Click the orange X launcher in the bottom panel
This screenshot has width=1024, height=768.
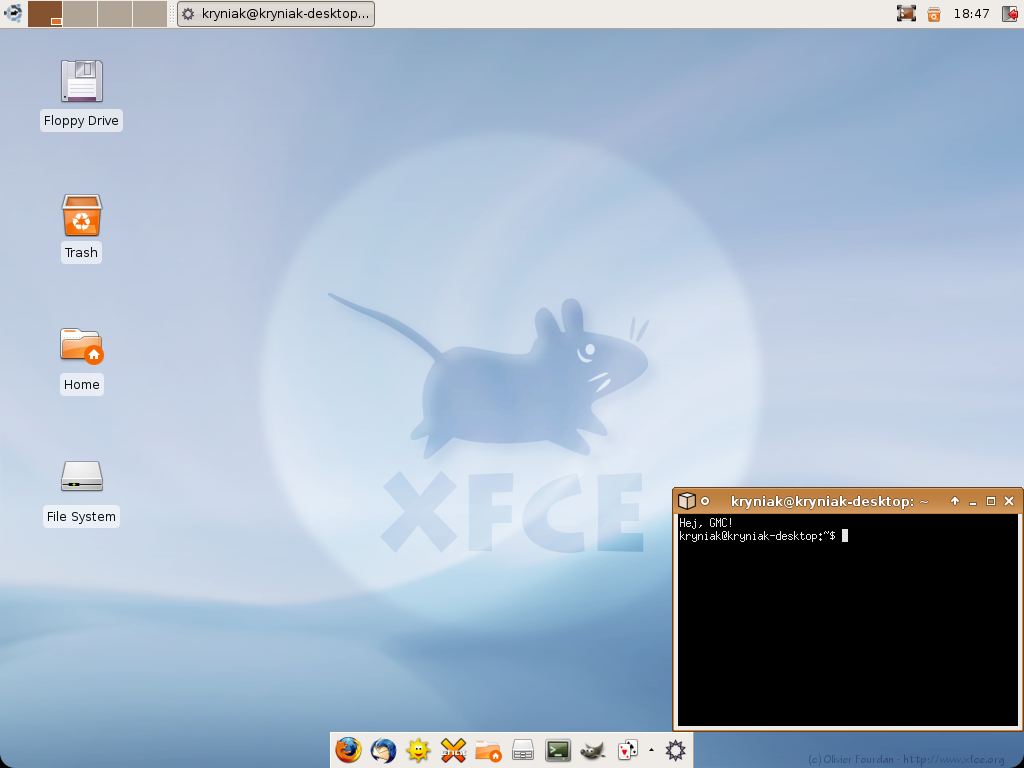pyautogui.click(x=453, y=750)
